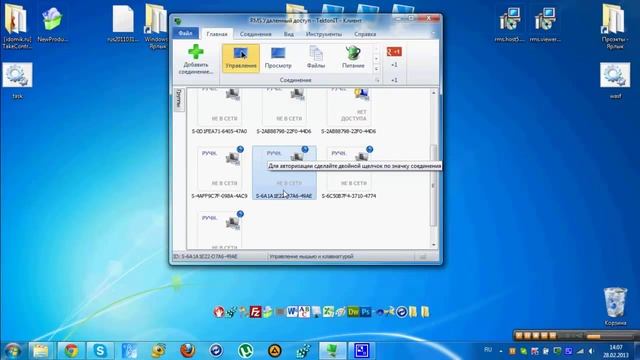Open the ABBYY icon in the dock
The height and width of the screenshot is (360, 640).
pyautogui.click(x=304, y=312)
